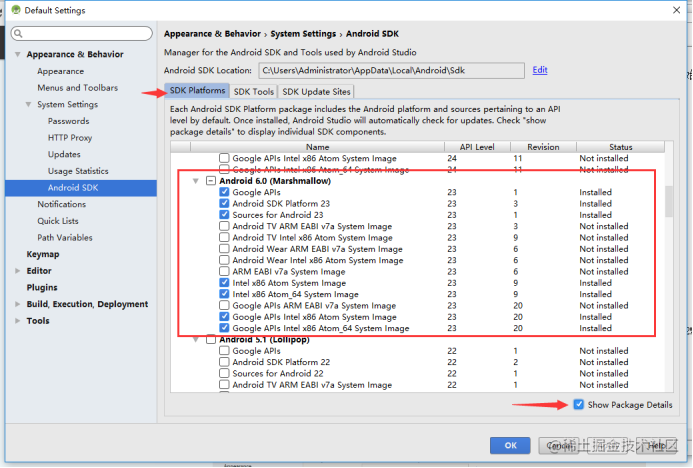The width and height of the screenshot is (693, 468).
Task: Toggle Android 5.1 (Lollipop) group checkbox
Action: click(x=211, y=339)
